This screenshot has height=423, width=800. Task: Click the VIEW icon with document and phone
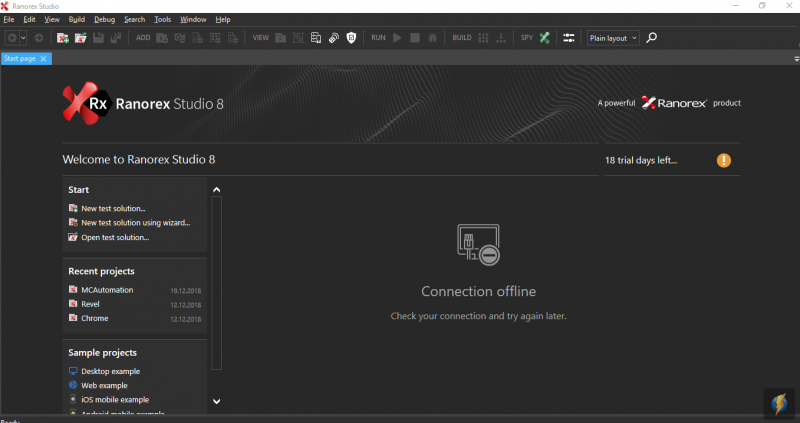[x=316, y=38]
